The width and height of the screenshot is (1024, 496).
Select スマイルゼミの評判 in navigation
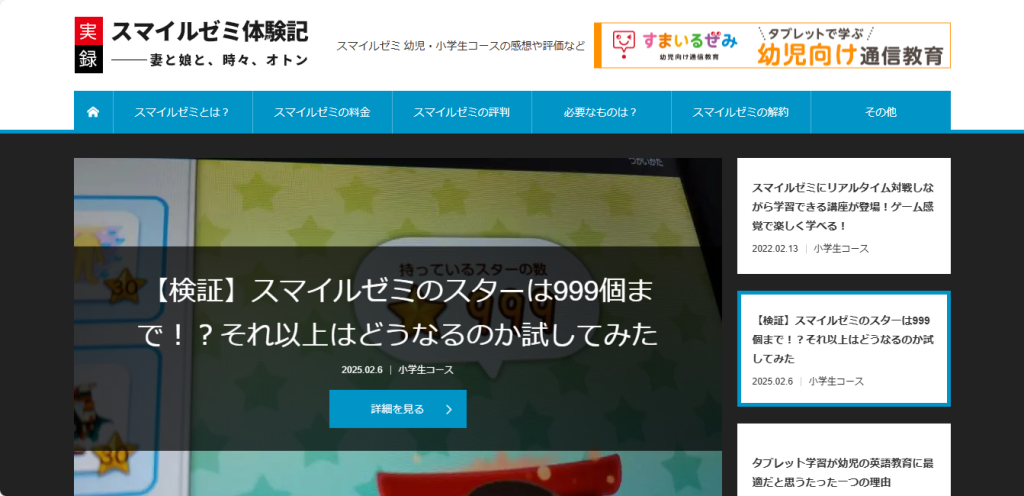461,112
